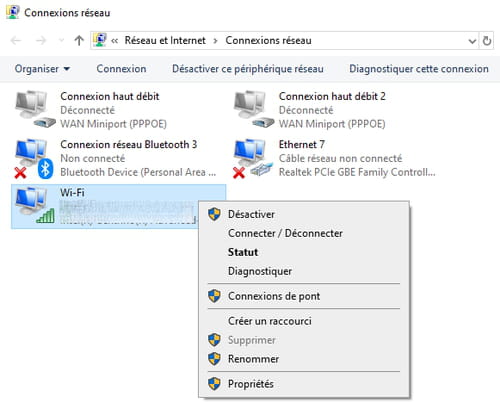Screen dimensions: 500x409
Task: Expand the address bar history dropdown
Action: click(x=472, y=41)
